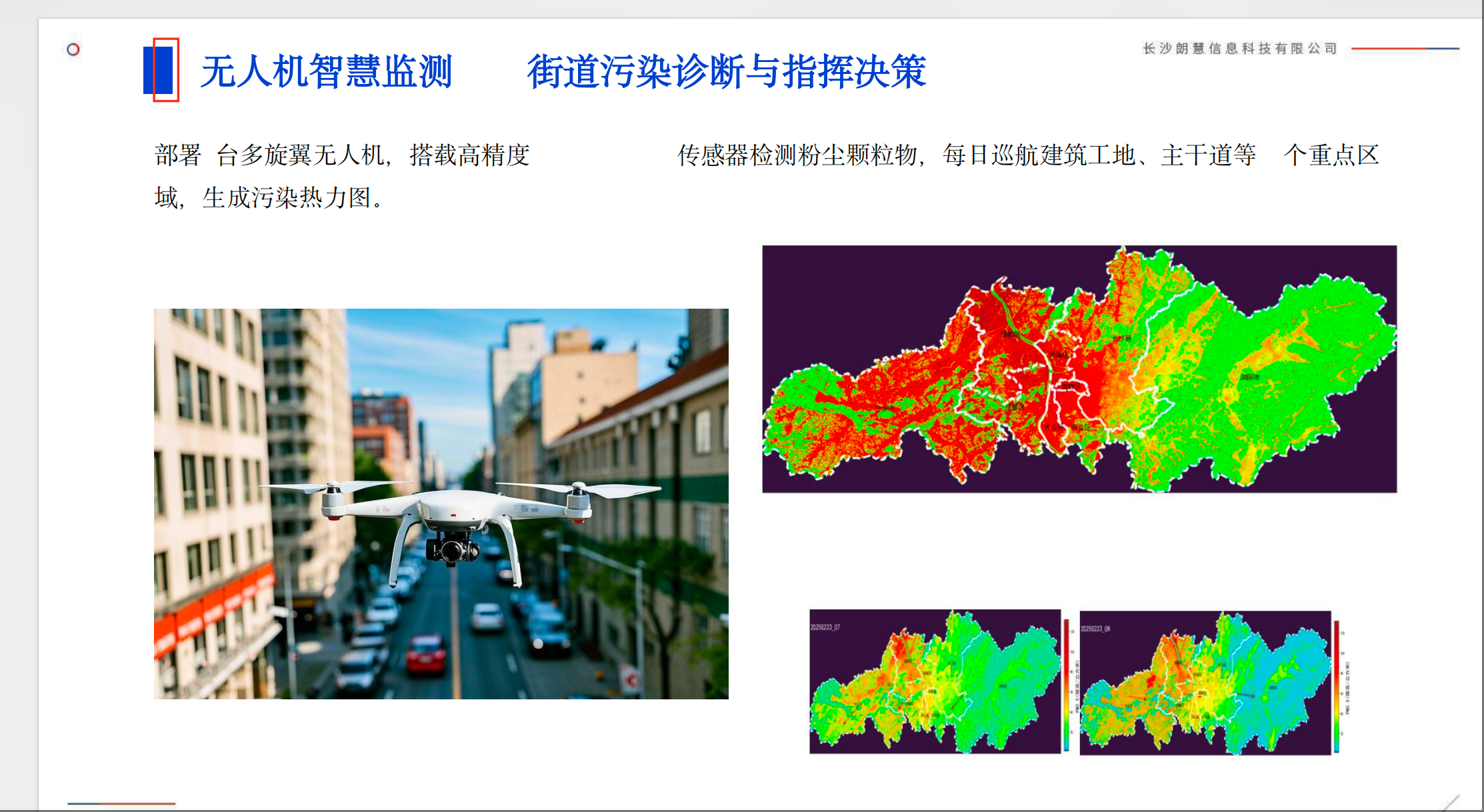This screenshot has width=1484, height=812.
Task: Click the text 个重点区
Action: (x=1331, y=155)
